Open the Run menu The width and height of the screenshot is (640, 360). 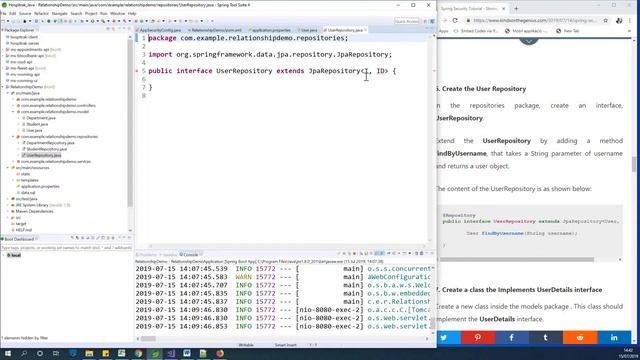click(x=103, y=13)
